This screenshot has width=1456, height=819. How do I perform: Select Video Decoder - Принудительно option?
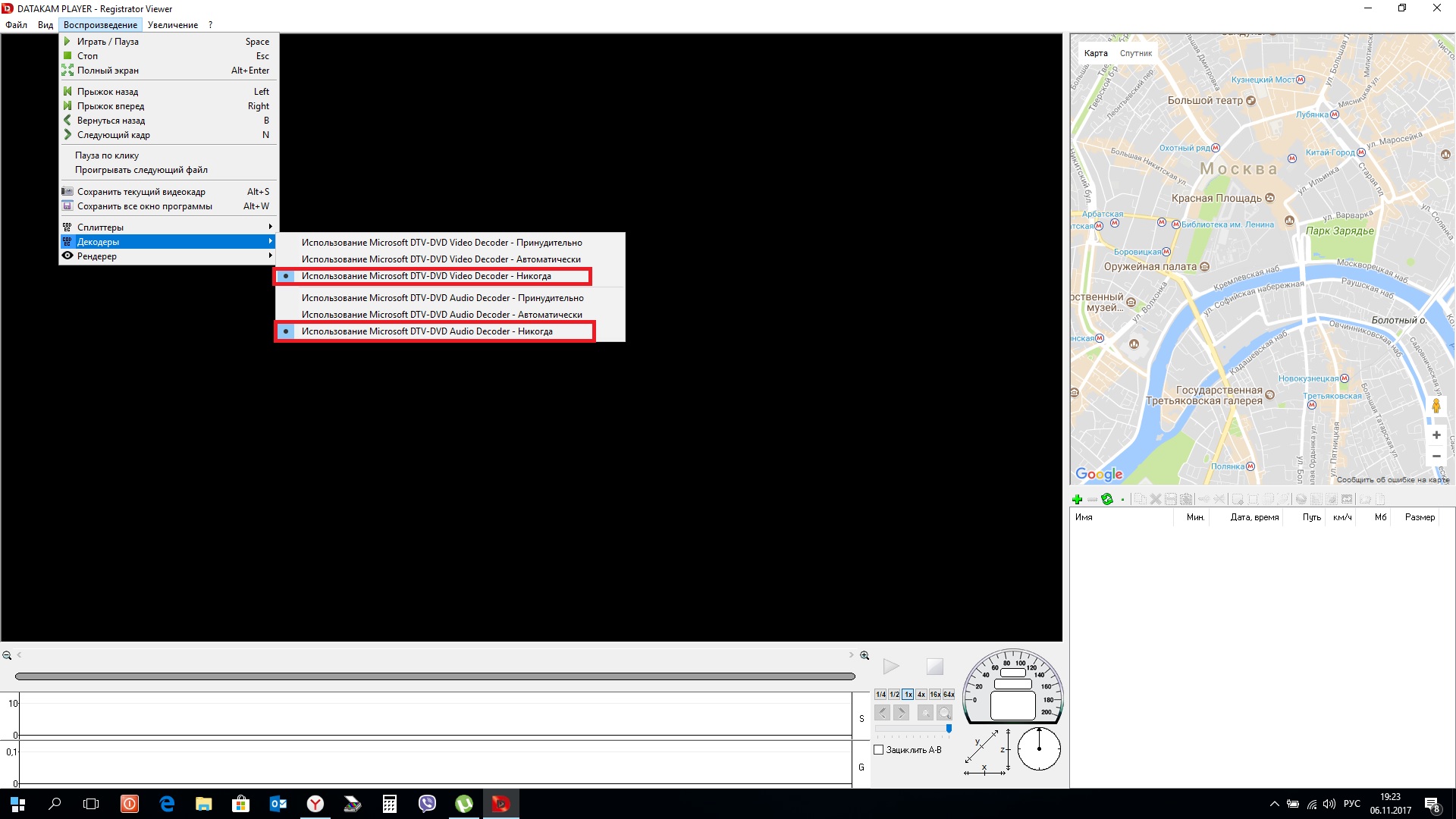(441, 243)
